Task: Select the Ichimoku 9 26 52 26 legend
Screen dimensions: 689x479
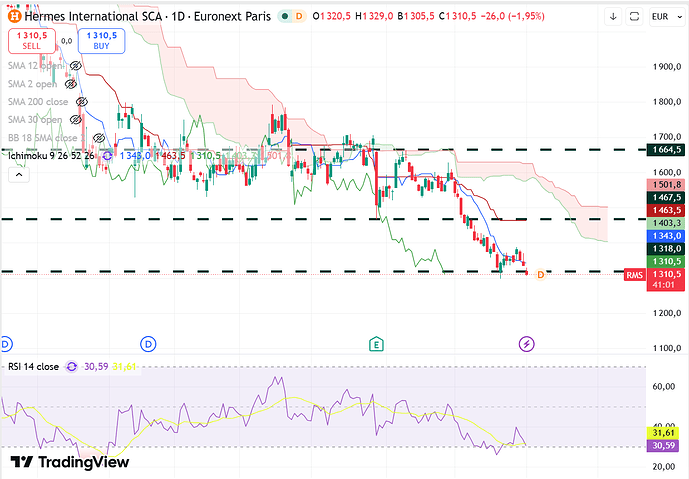Action: tap(51, 156)
